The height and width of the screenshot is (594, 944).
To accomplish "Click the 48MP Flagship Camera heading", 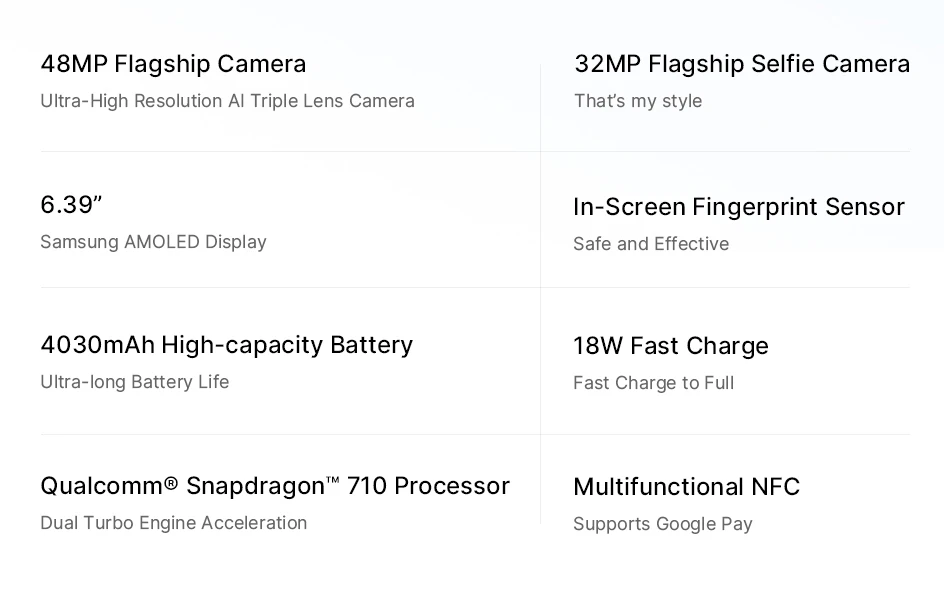I will (x=173, y=64).
